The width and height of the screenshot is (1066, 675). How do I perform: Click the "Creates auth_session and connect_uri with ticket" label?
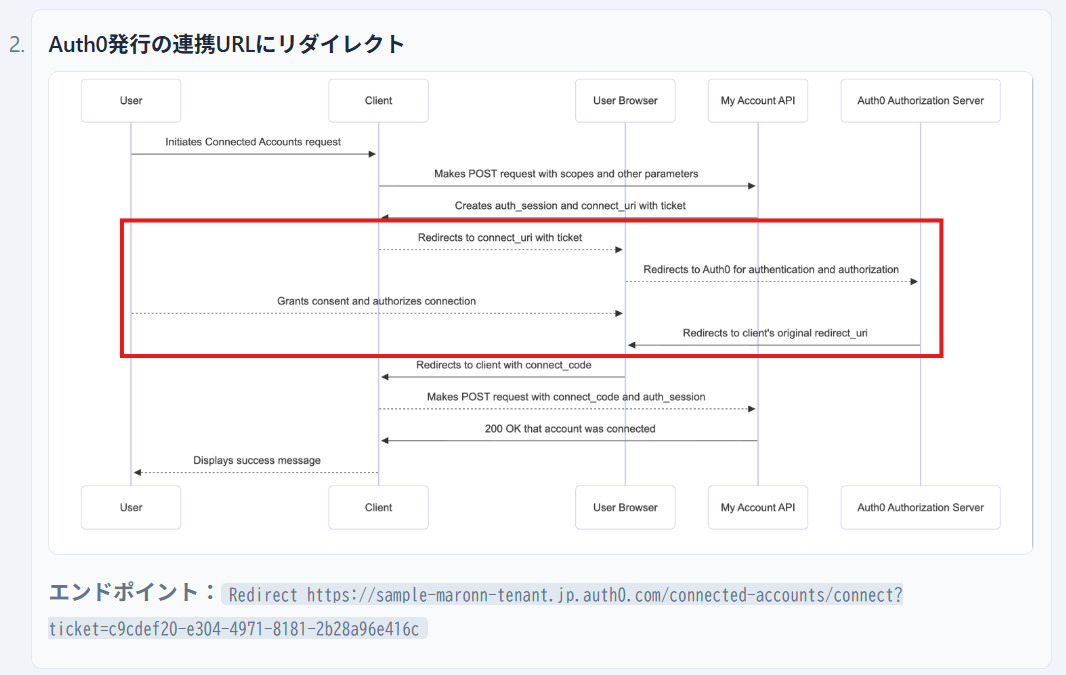tap(570, 206)
